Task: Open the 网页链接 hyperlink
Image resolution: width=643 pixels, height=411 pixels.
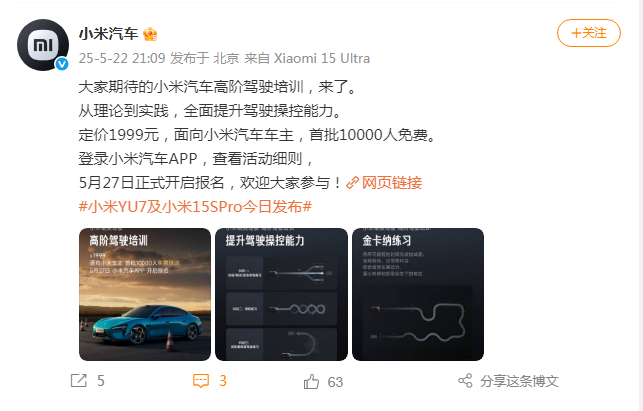Action: pos(392,183)
